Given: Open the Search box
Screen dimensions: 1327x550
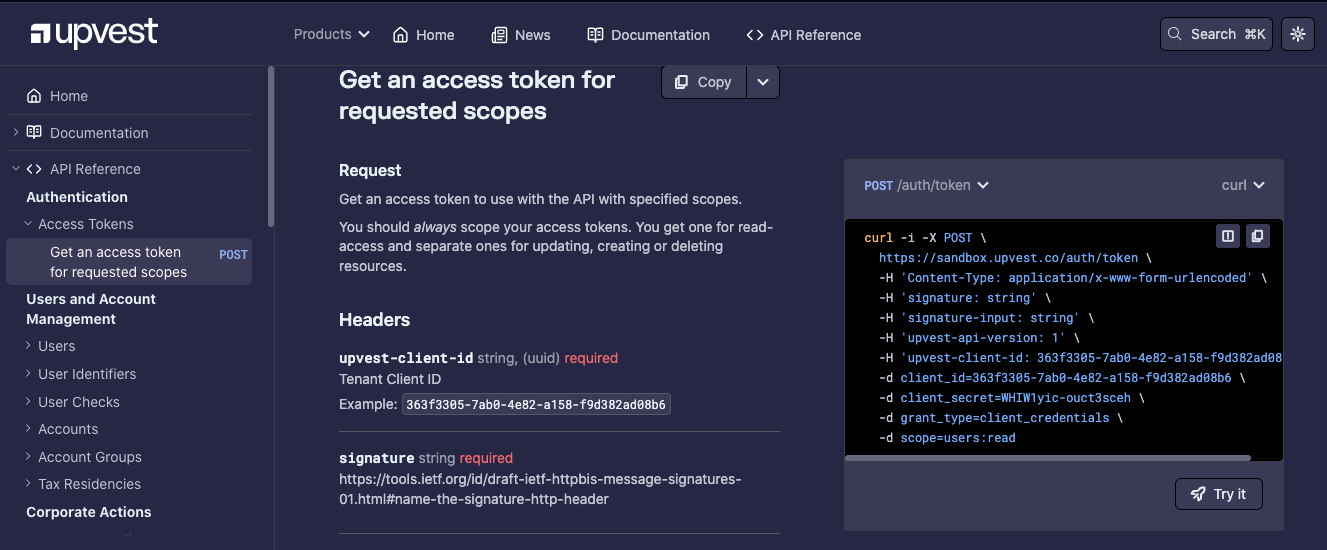Looking at the screenshot, I should [1216, 34].
